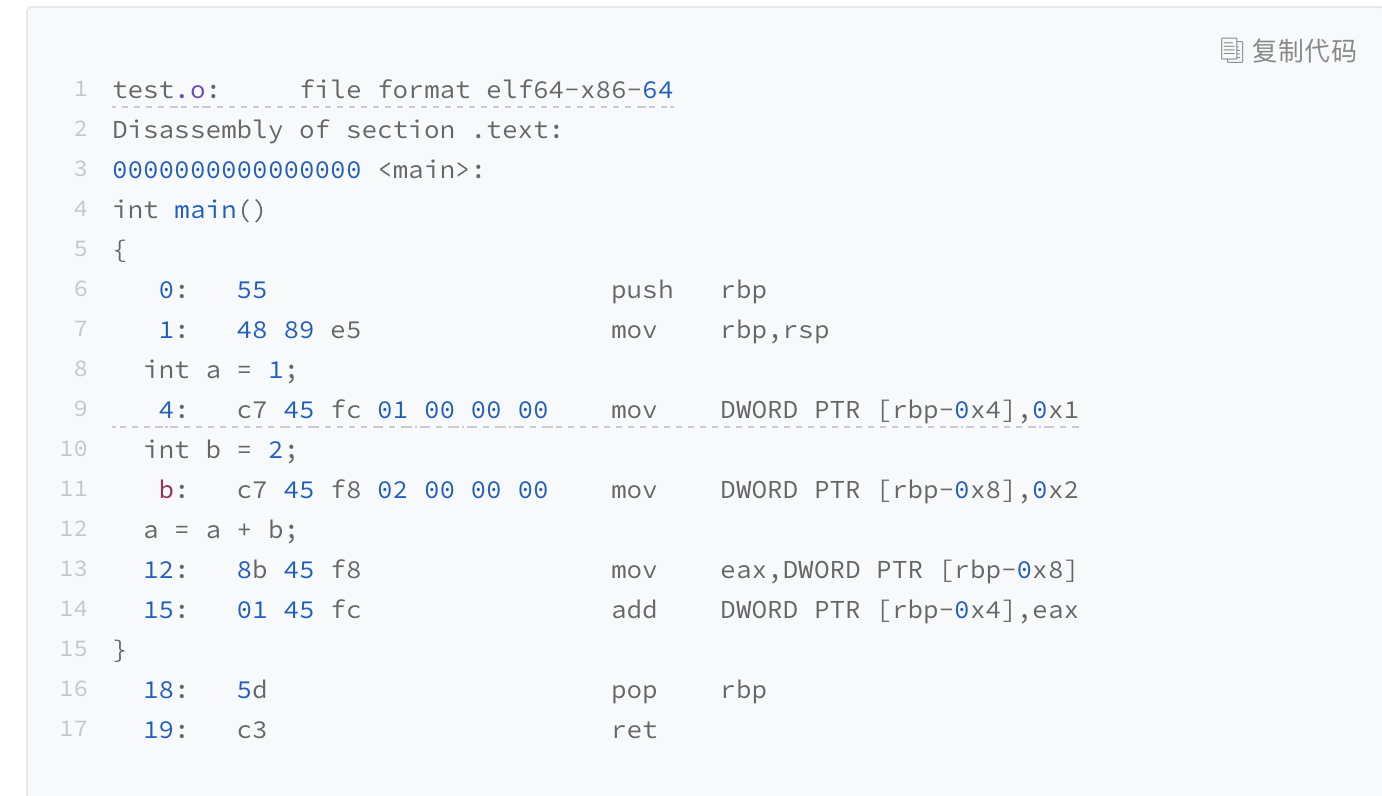Screen dimensions: 1382x796
Task: Click line number 17 in the gutter
Action: (73, 729)
